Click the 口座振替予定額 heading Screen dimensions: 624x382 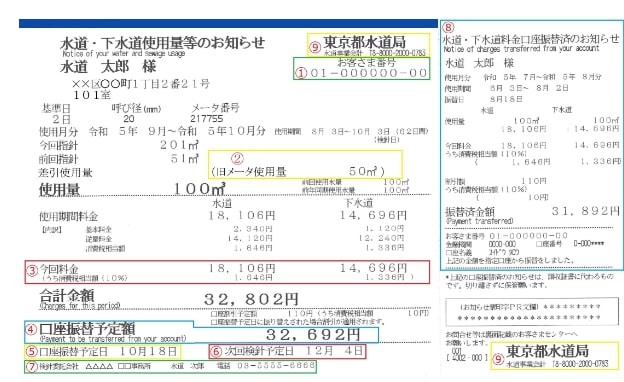87,329
